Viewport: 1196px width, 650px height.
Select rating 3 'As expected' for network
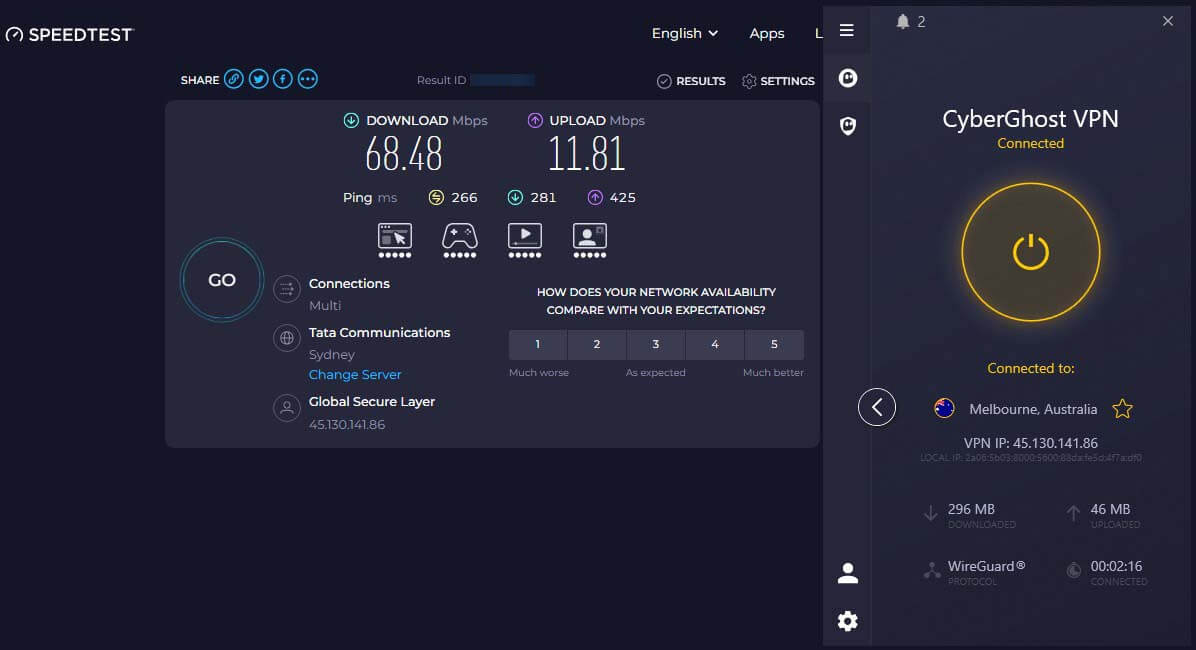point(656,343)
